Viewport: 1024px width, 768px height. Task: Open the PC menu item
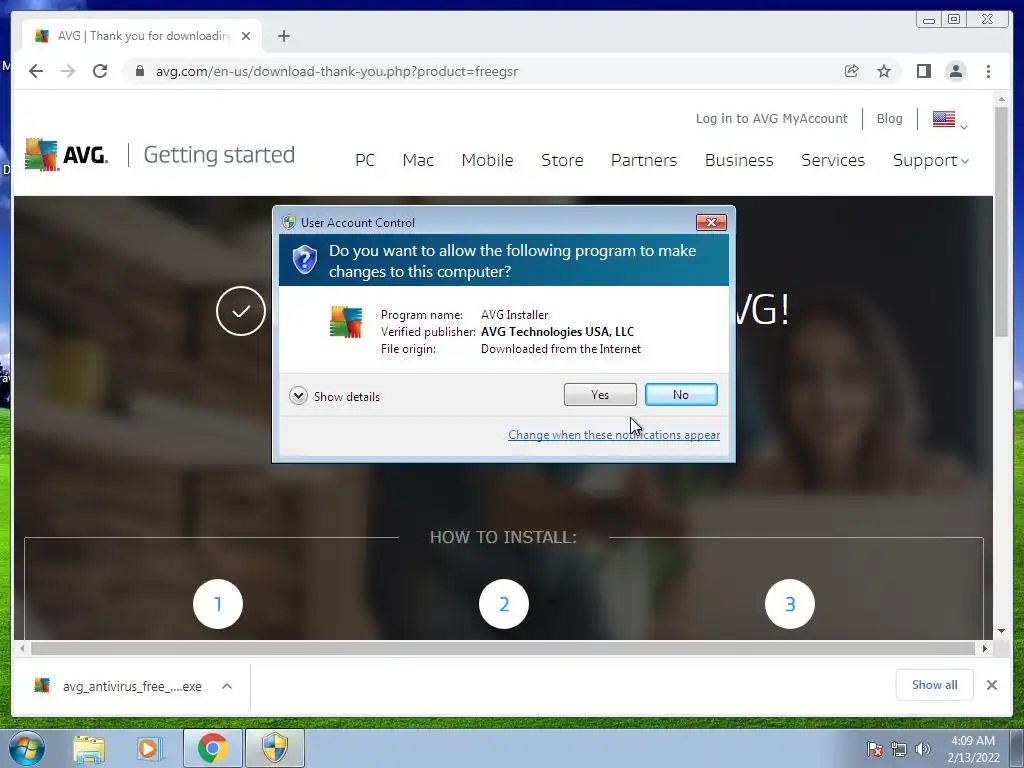[x=364, y=160]
